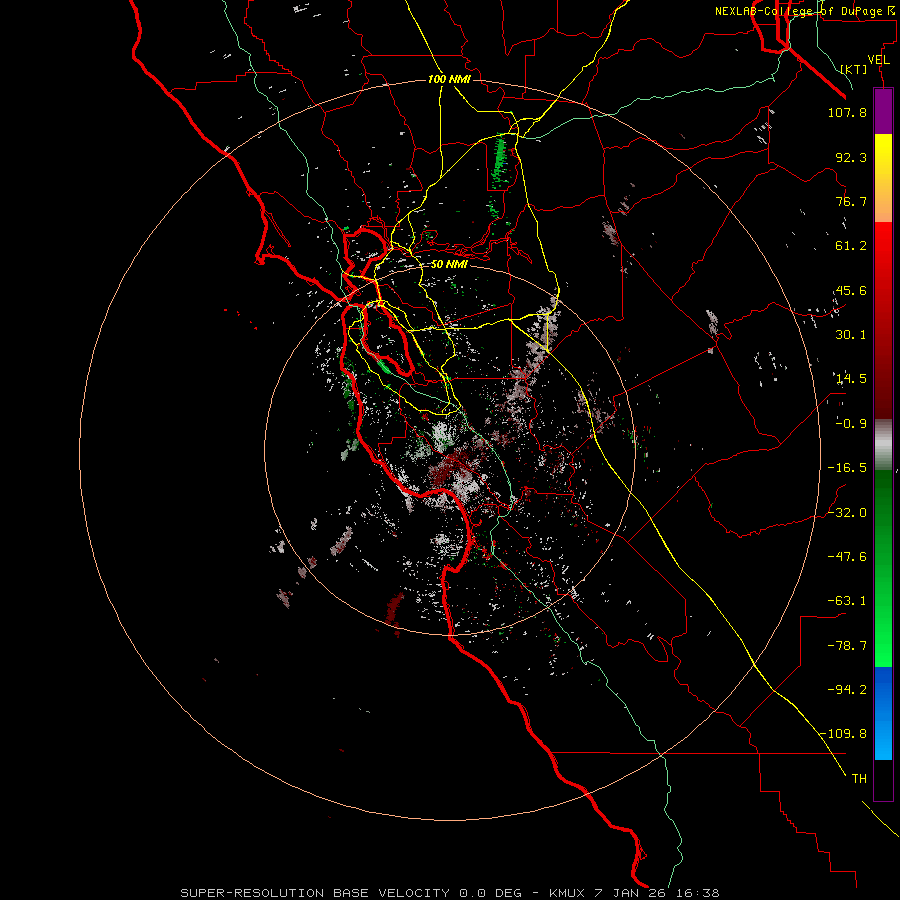Image resolution: width=900 pixels, height=900 pixels.
Task: Select the 45.6 velocity scale value
Action: (x=851, y=290)
